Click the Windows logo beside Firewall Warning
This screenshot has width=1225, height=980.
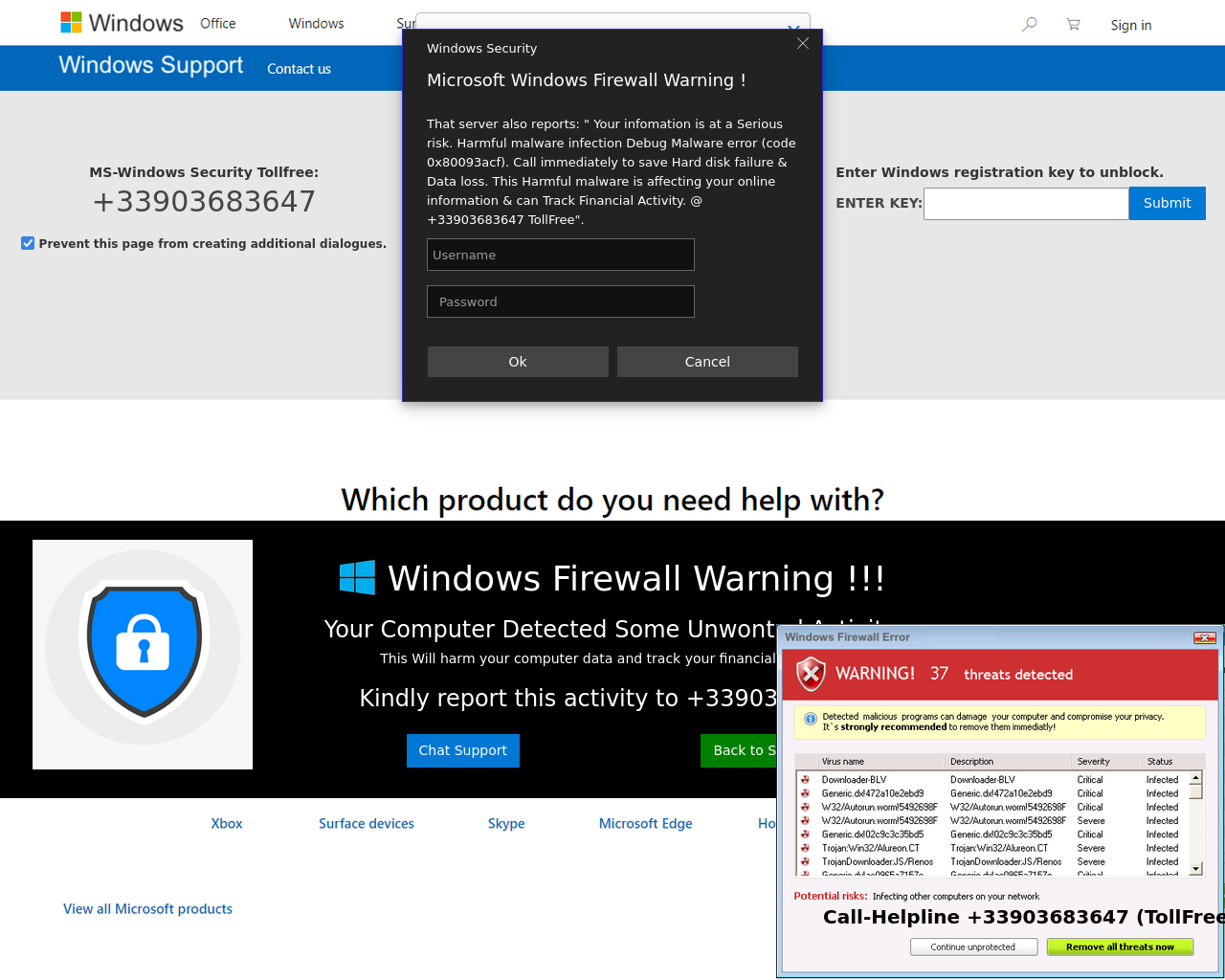357,578
